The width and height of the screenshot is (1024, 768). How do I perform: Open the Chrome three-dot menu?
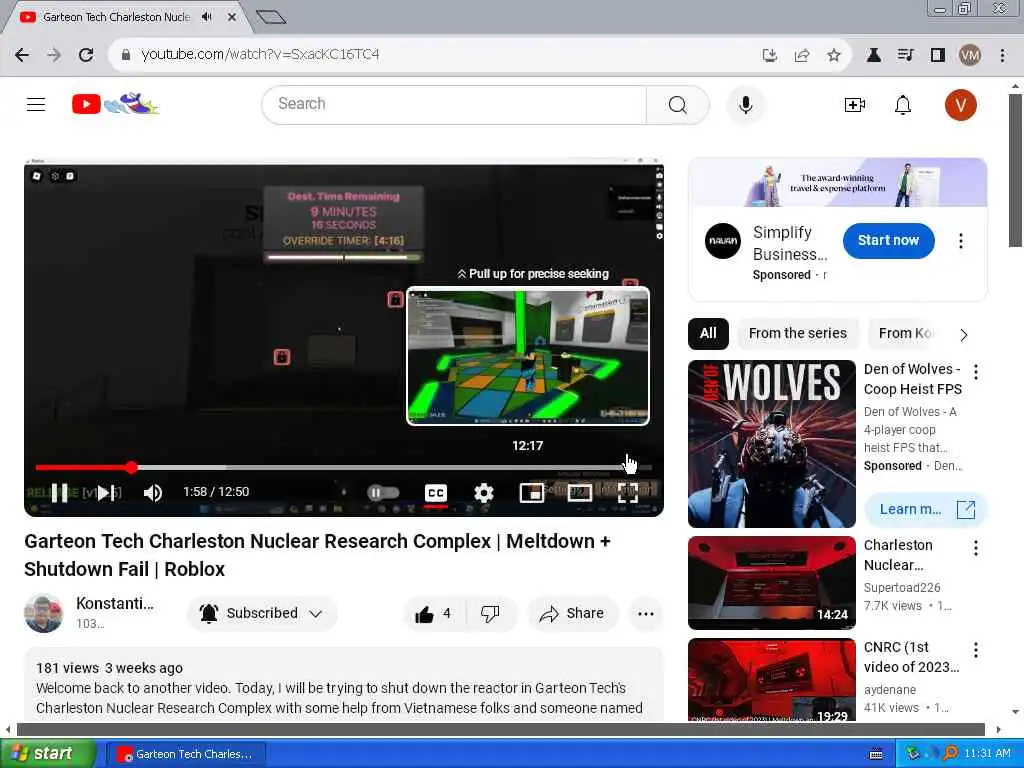click(1002, 55)
